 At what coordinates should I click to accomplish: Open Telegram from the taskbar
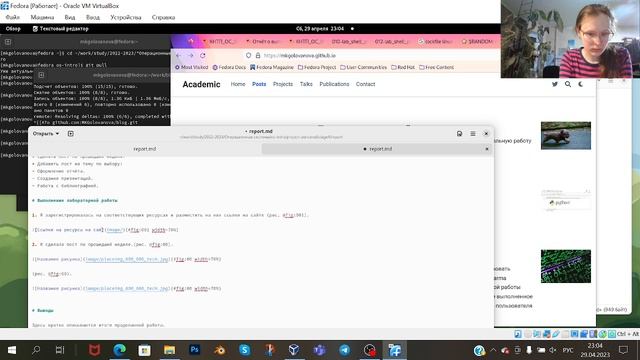click(x=344, y=350)
